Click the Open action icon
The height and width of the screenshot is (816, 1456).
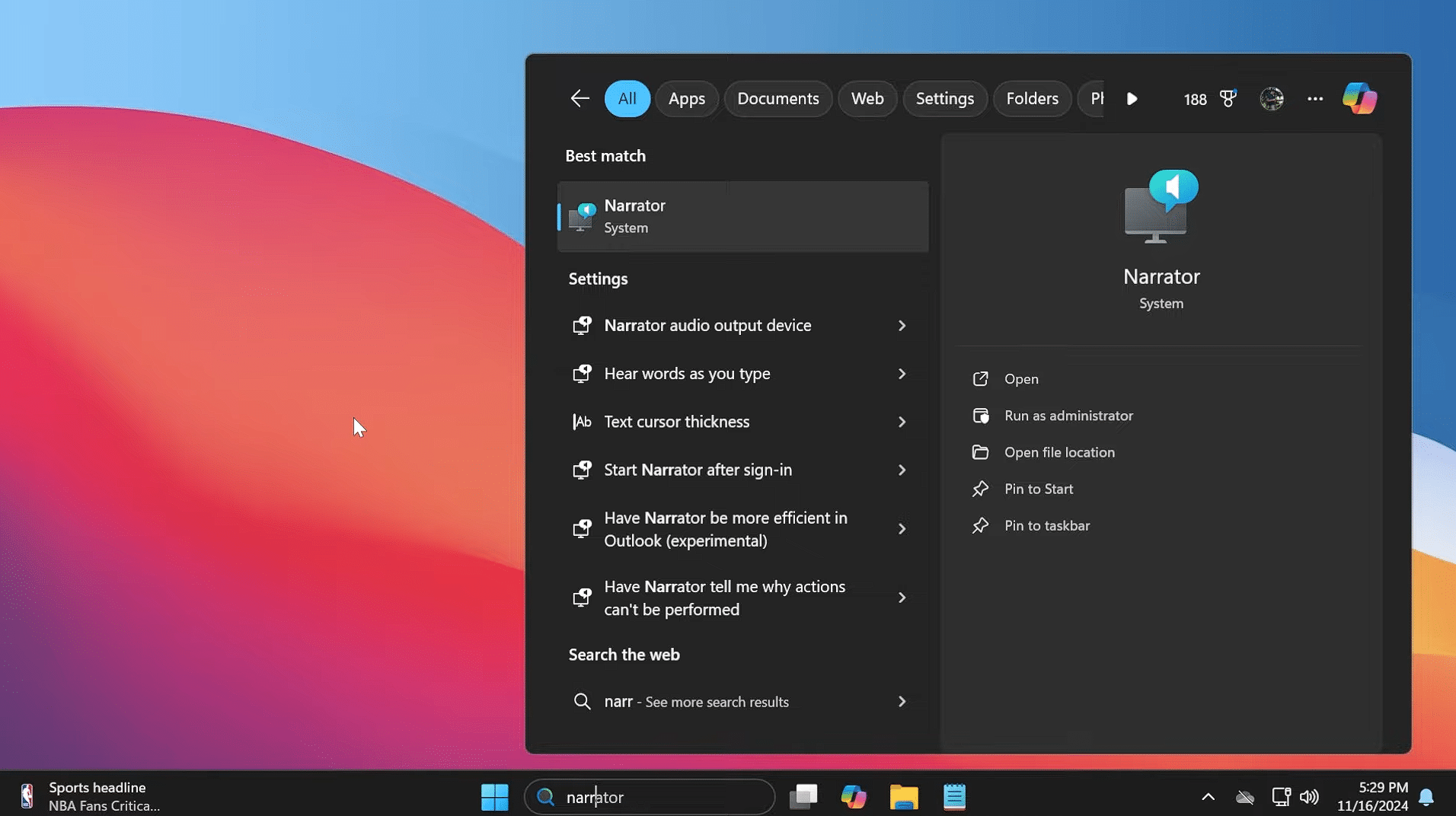pos(980,379)
